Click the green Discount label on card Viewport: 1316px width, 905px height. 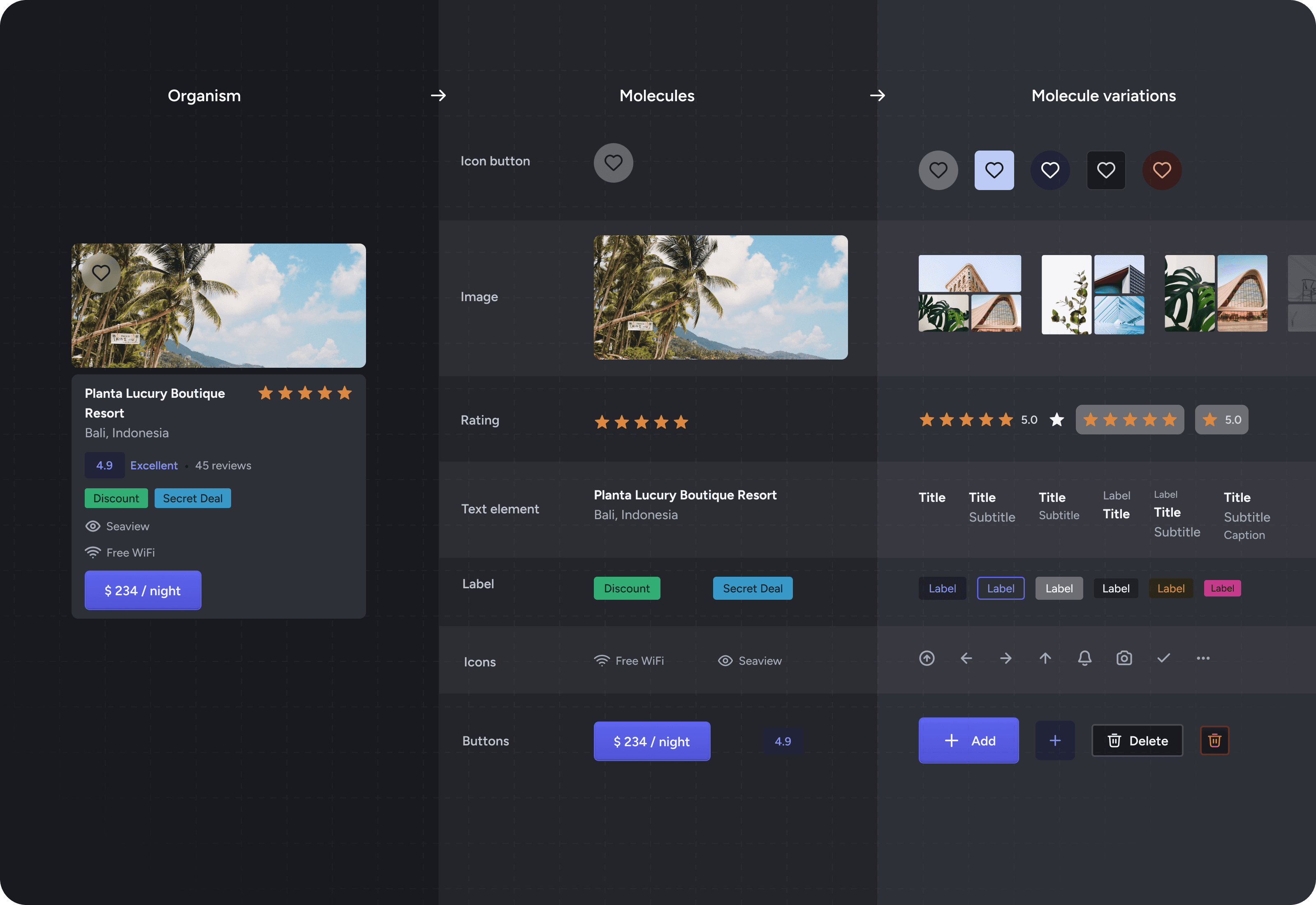click(x=116, y=498)
